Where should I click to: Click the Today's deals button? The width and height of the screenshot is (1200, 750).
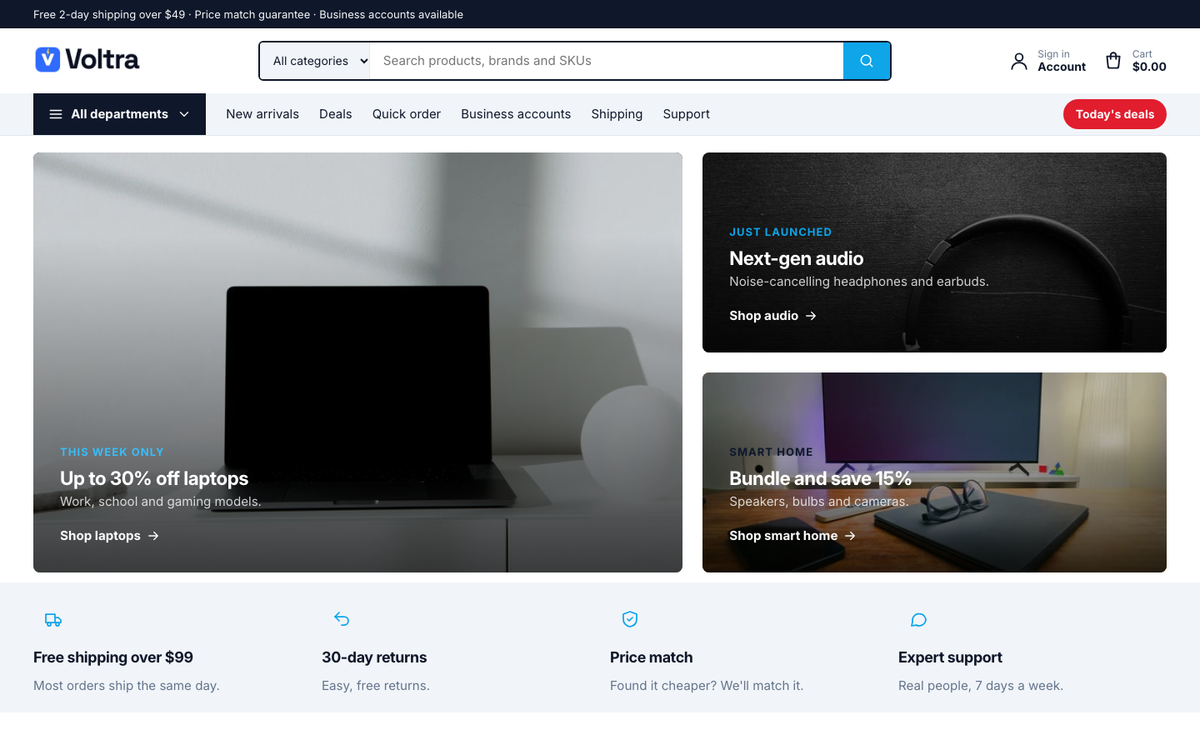coord(1115,114)
